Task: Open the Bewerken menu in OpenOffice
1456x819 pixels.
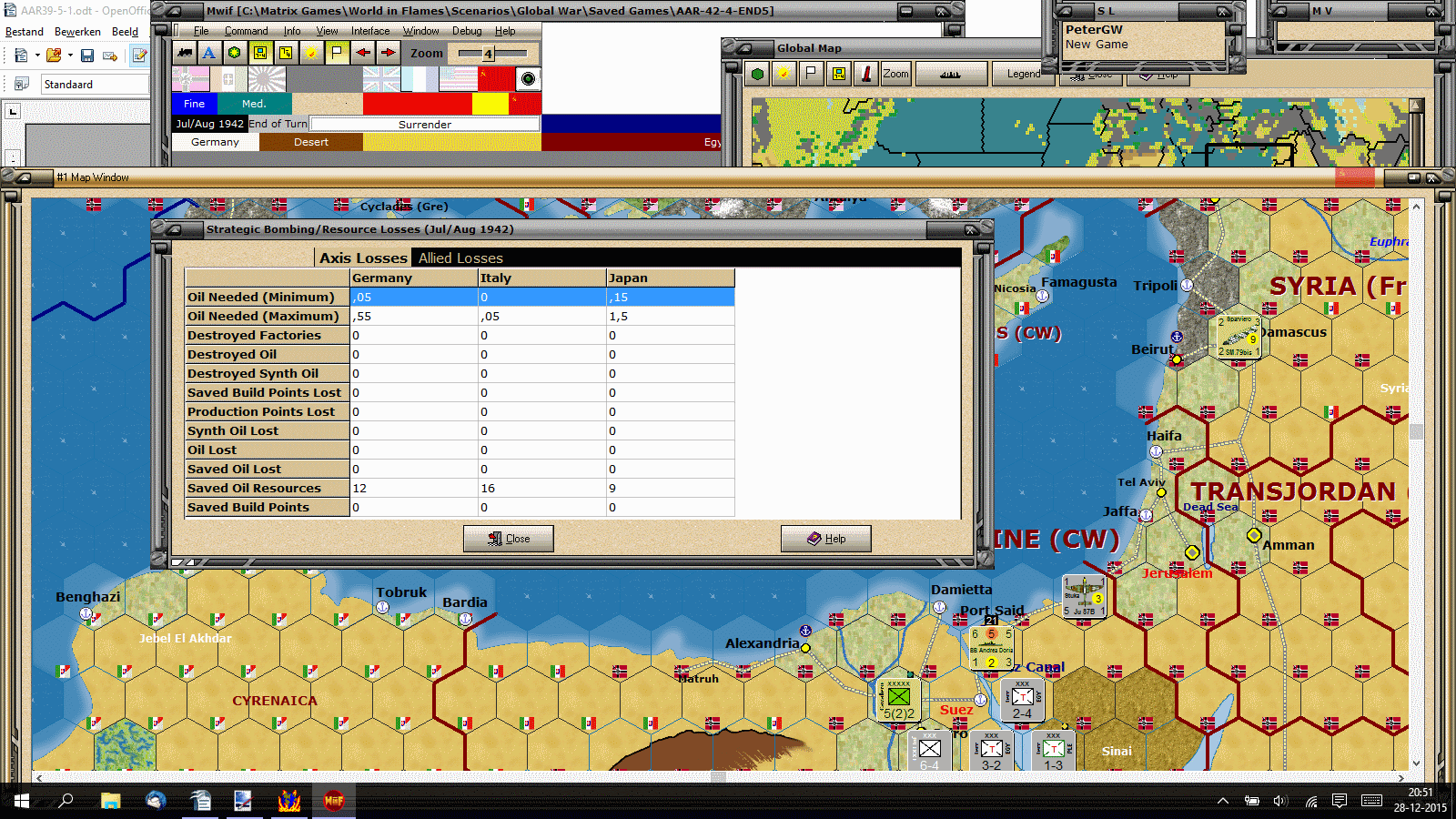Action: [77, 32]
